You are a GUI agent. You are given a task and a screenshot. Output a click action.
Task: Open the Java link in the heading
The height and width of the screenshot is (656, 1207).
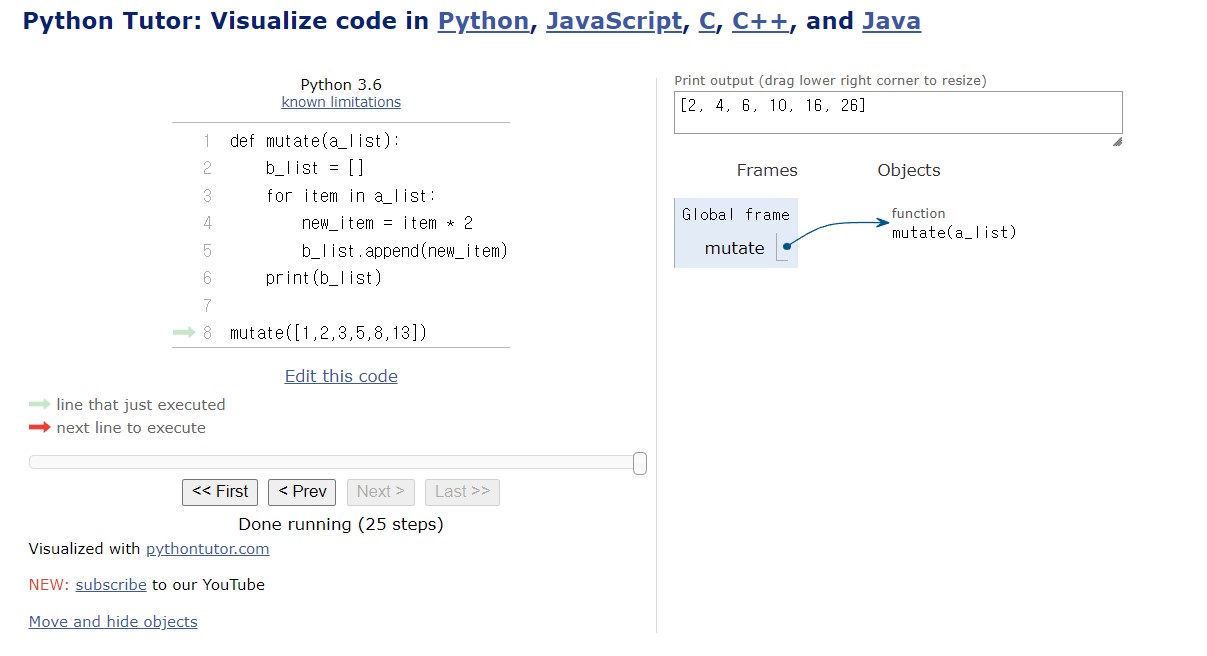coord(891,21)
